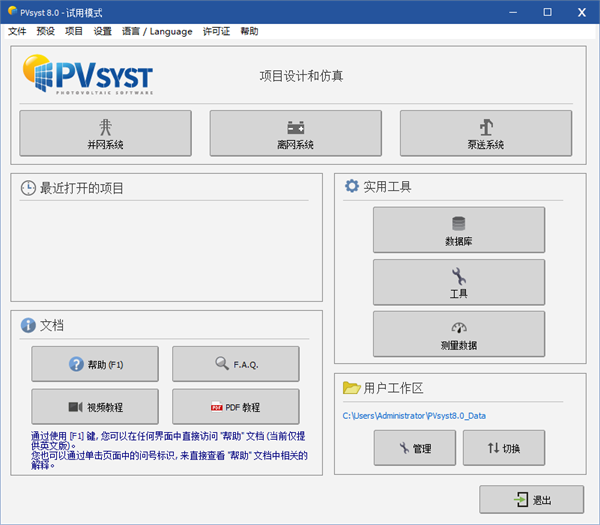The width and height of the screenshot is (600, 525).
Task: Click the blue question mark help icon
Action: 76,364
